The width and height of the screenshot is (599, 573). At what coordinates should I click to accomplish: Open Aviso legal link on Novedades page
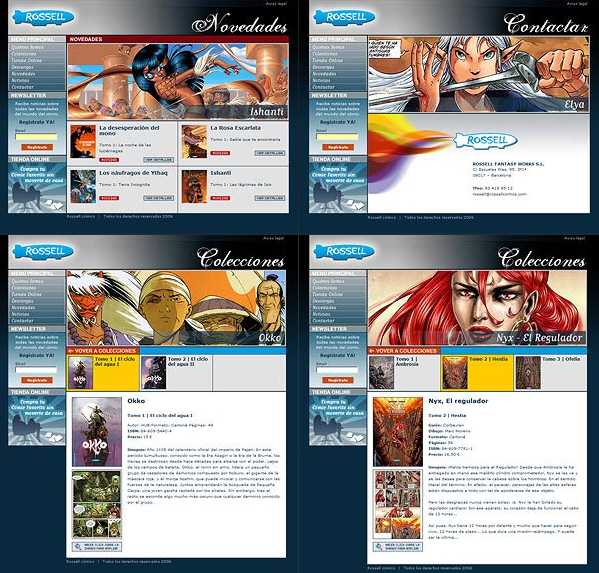(276, 4)
